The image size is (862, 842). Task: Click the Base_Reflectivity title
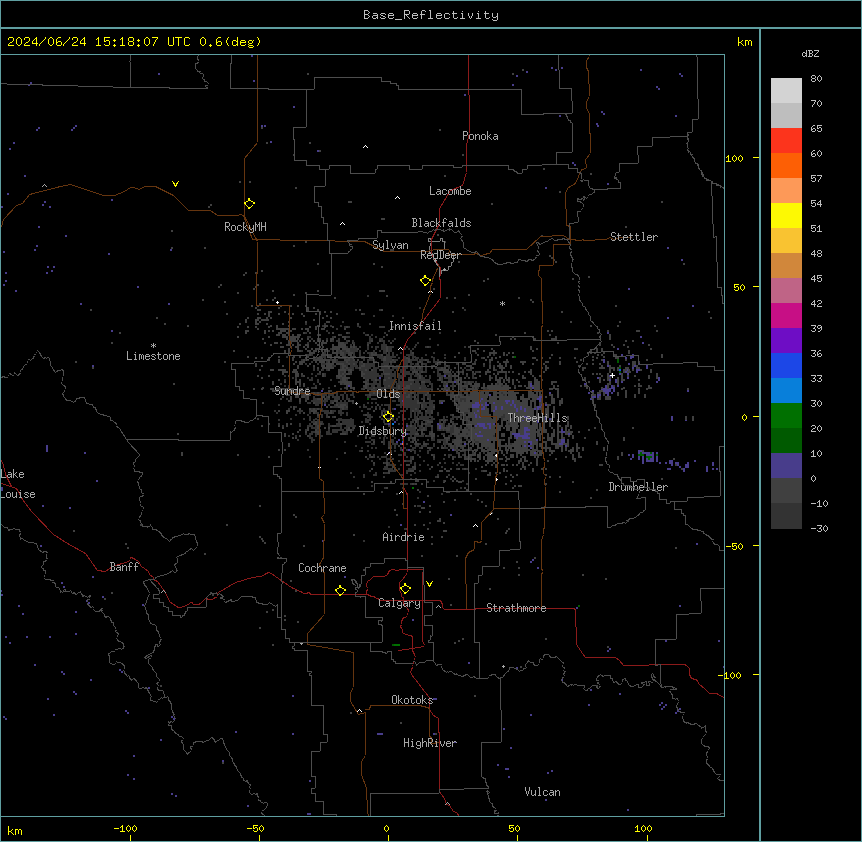click(x=431, y=15)
